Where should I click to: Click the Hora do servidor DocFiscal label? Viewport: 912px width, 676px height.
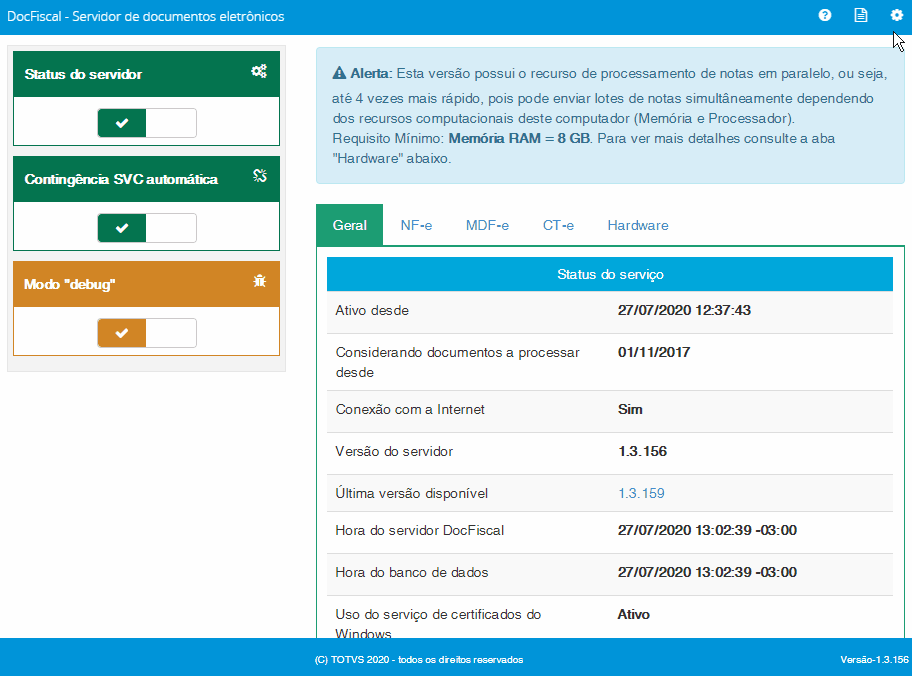pyautogui.click(x=419, y=530)
